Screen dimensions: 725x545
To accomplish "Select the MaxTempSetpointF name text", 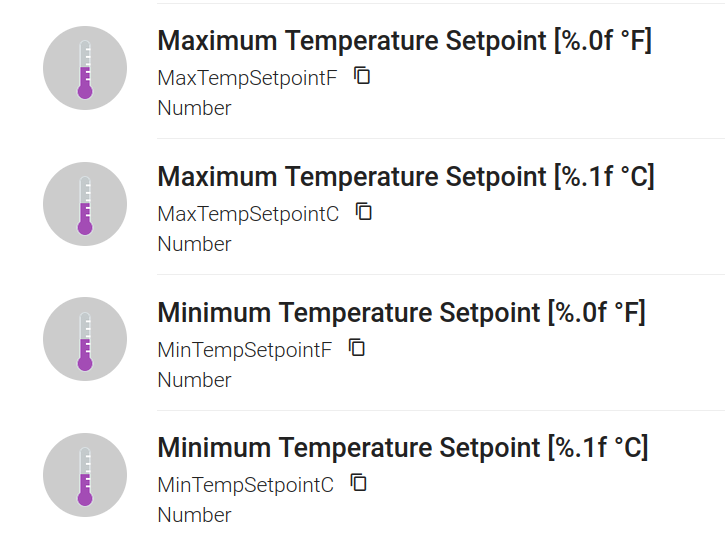I will tap(247, 78).
